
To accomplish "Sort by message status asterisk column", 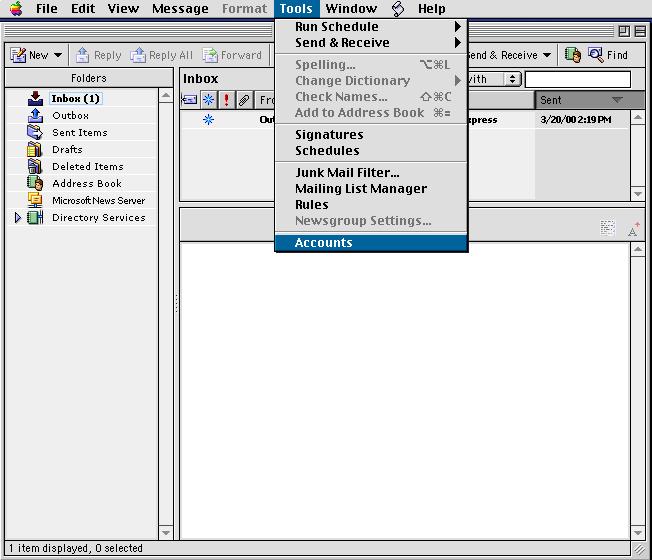I will click(x=208, y=100).
